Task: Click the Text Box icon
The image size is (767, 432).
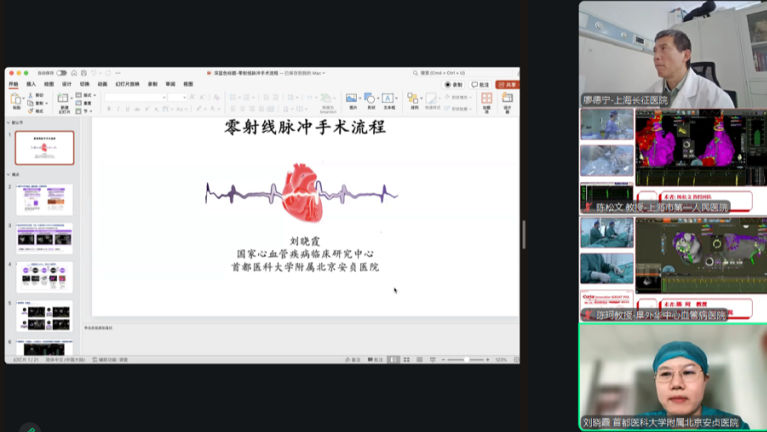Action: point(388,98)
